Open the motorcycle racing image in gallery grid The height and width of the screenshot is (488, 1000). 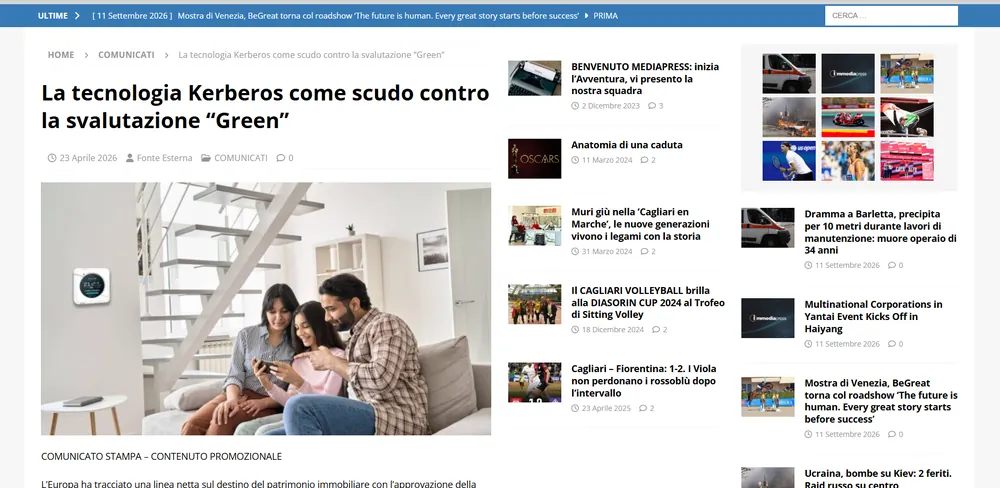pyautogui.click(x=848, y=117)
